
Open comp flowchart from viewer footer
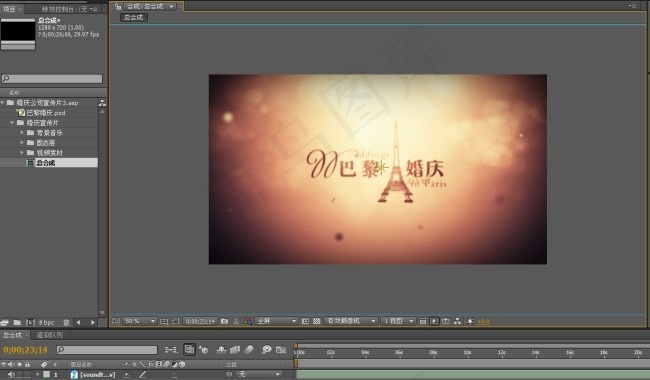click(457, 321)
